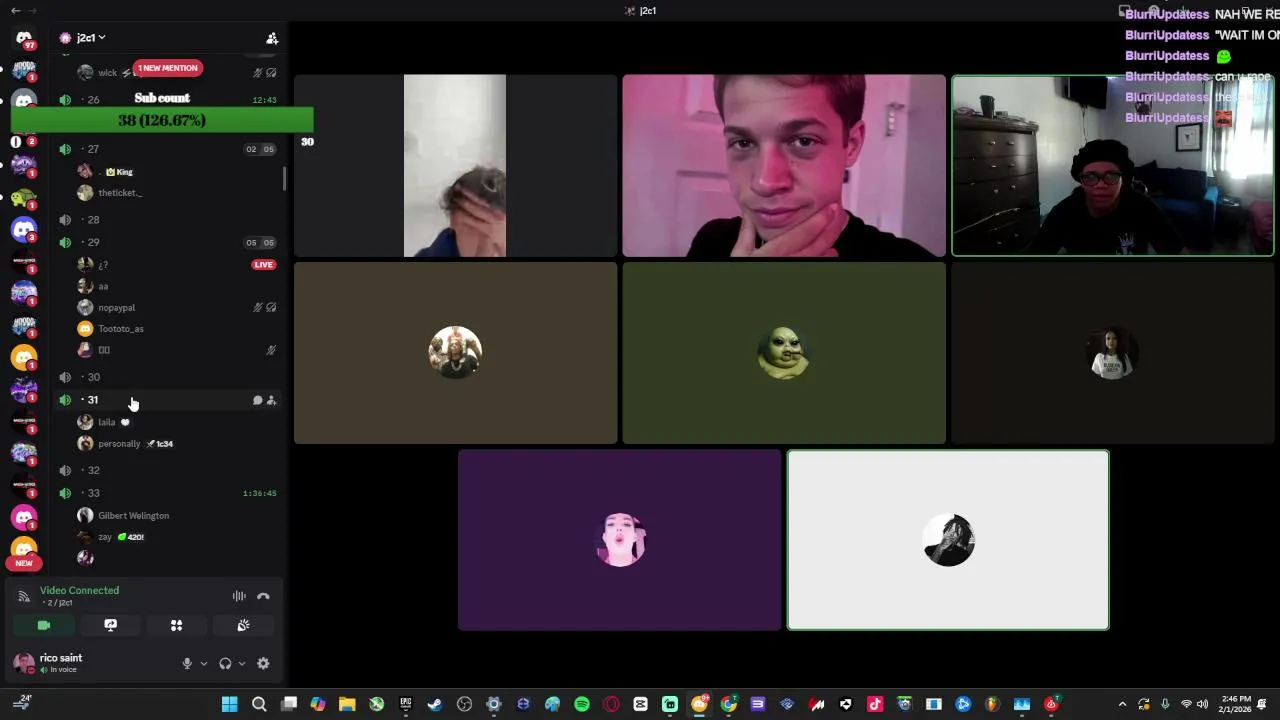The width and height of the screenshot is (1280, 720).
Task: Select user Toototo_as in channel 29
Action: [x=121, y=329]
